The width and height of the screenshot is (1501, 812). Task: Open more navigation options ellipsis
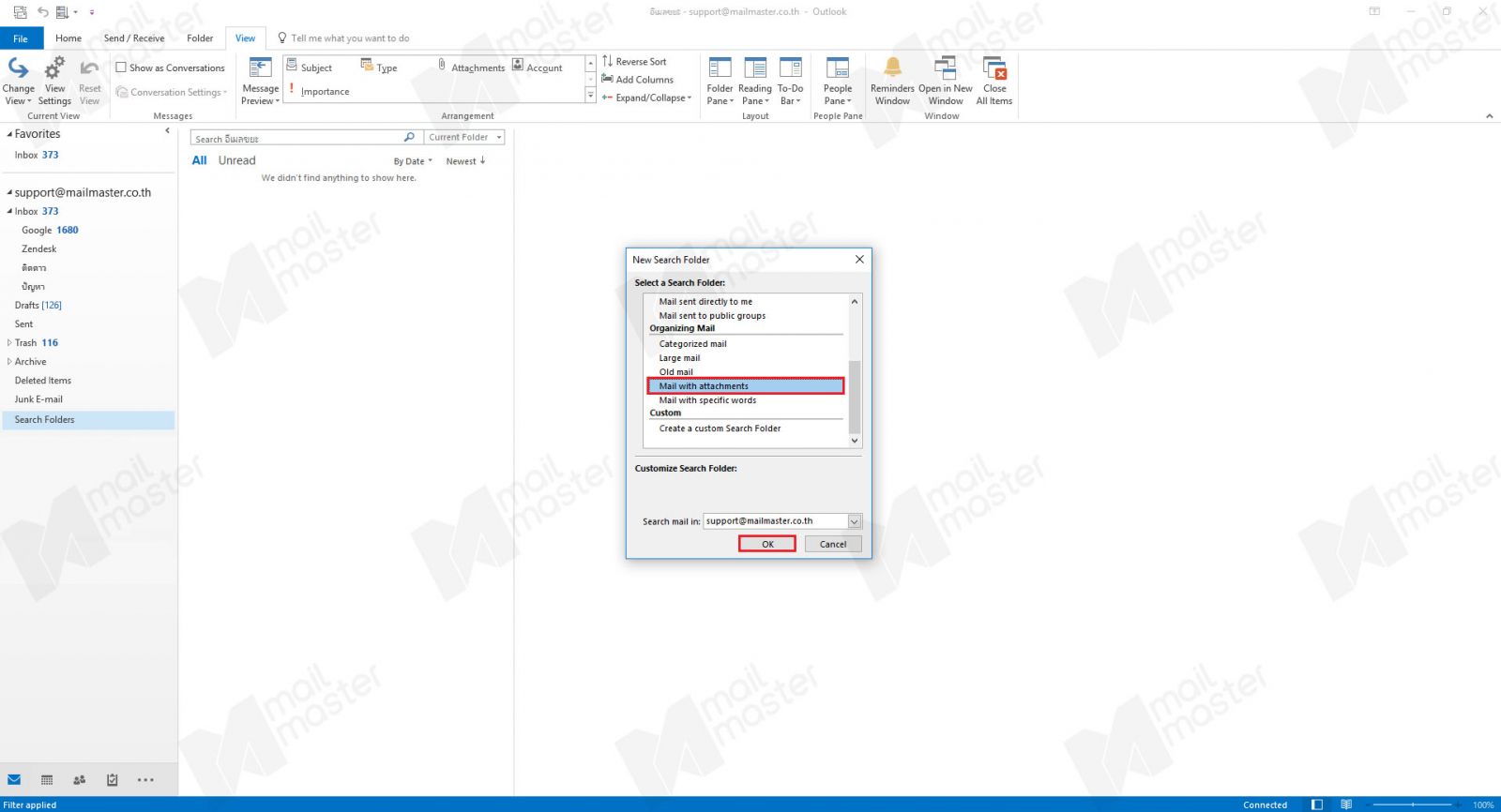[x=145, y=779]
